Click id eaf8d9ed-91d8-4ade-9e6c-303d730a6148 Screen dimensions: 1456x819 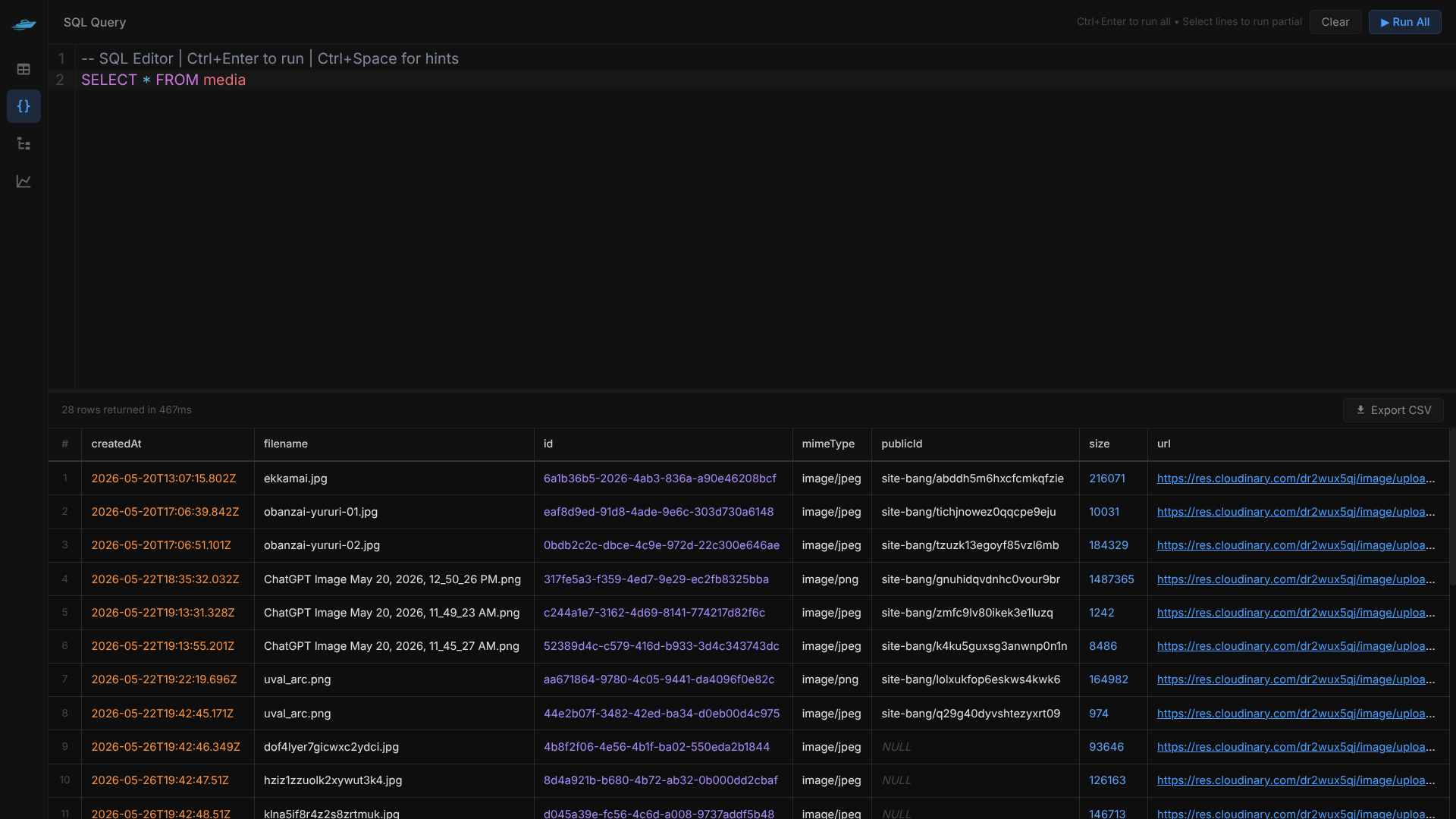pyautogui.click(x=658, y=512)
